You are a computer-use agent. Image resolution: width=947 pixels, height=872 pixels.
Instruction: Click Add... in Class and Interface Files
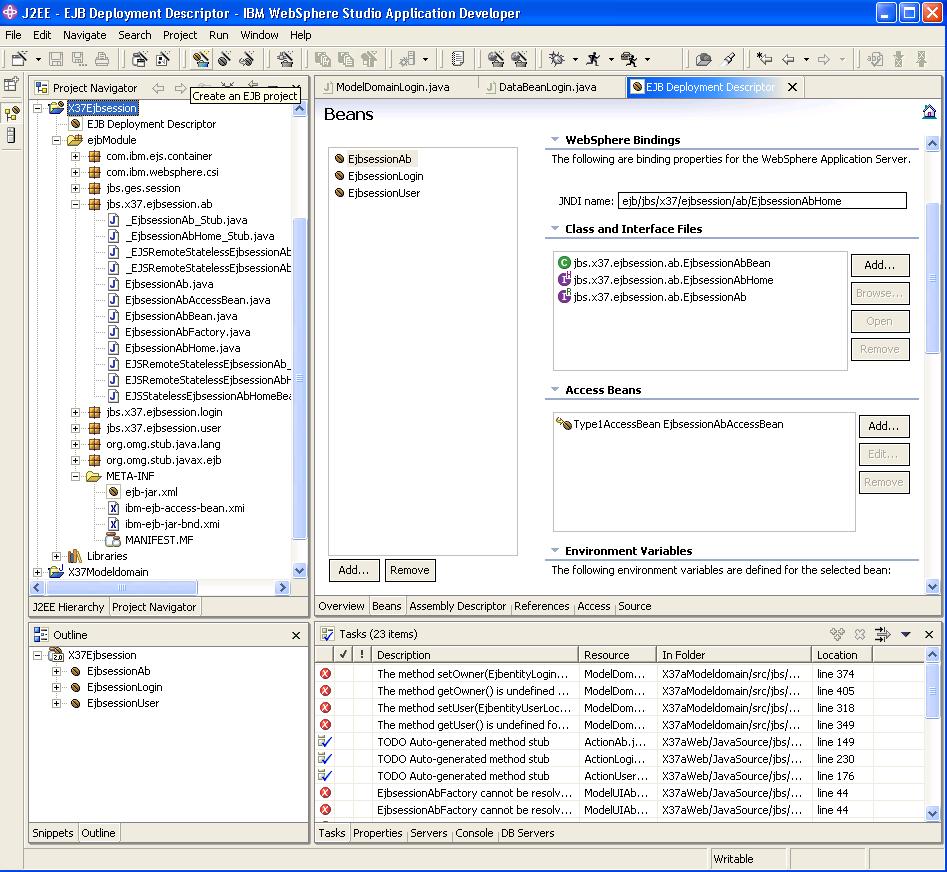click(879, 265)
